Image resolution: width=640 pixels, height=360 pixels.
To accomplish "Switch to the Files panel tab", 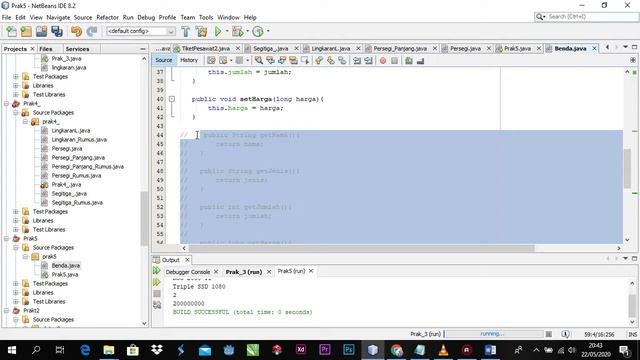I will coord(46,49).
